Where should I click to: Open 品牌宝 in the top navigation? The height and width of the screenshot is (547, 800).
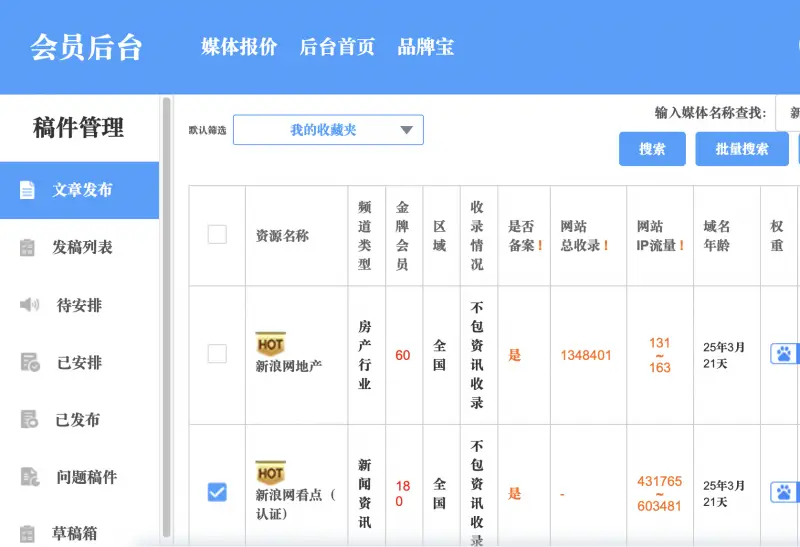coord(426,47)
